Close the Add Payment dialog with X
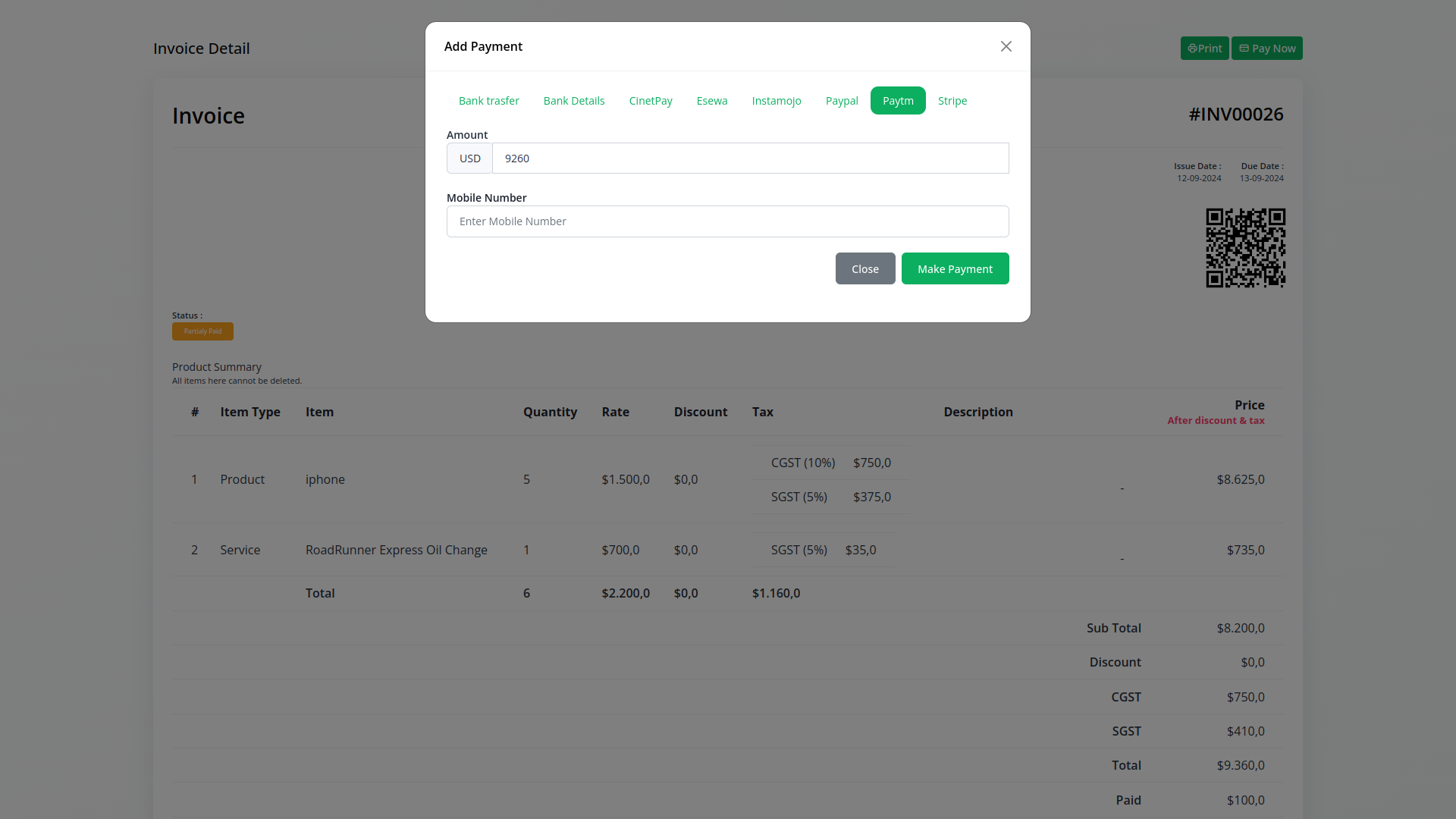This screenshot has width=1456, height=819. 1006,46
